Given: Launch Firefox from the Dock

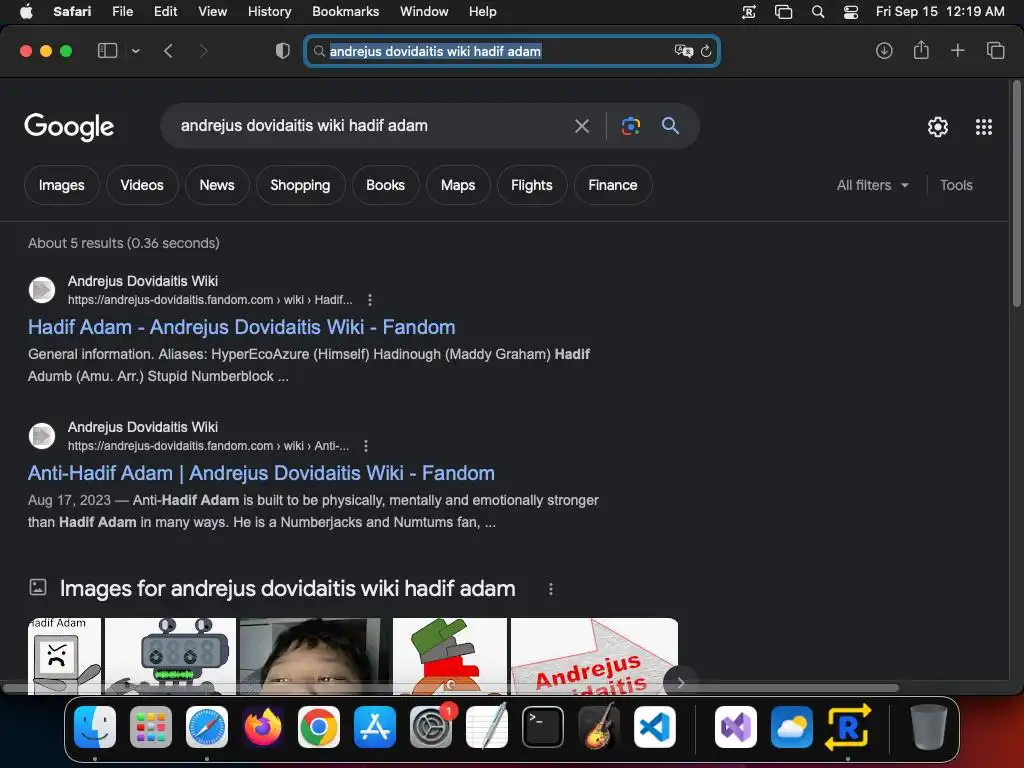Looking at the screenshot, I should (263, 727).
